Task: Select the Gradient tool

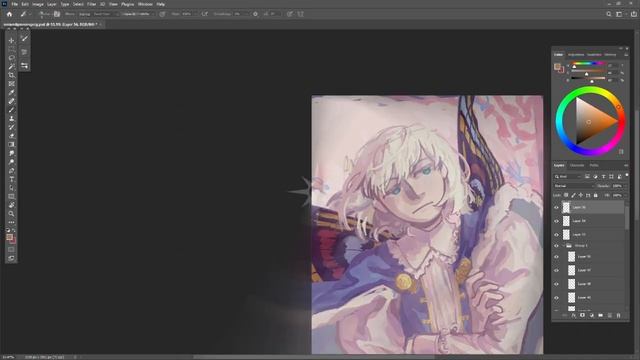Action: tap(11, 144)
